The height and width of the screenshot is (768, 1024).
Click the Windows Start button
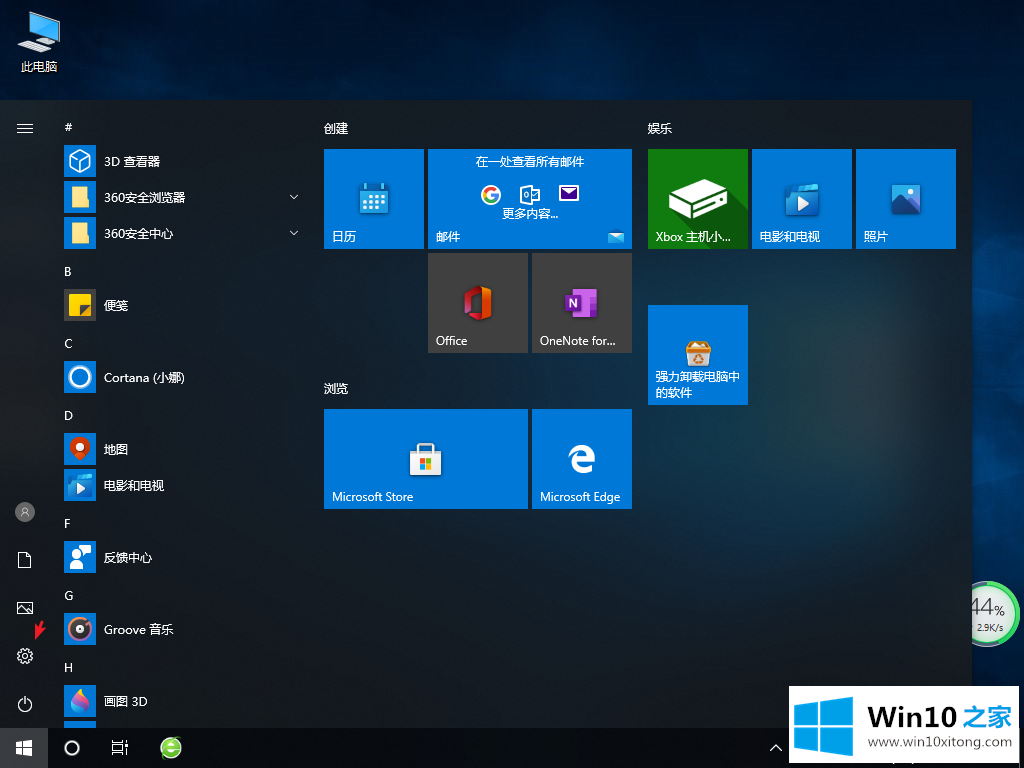[24, 748]
